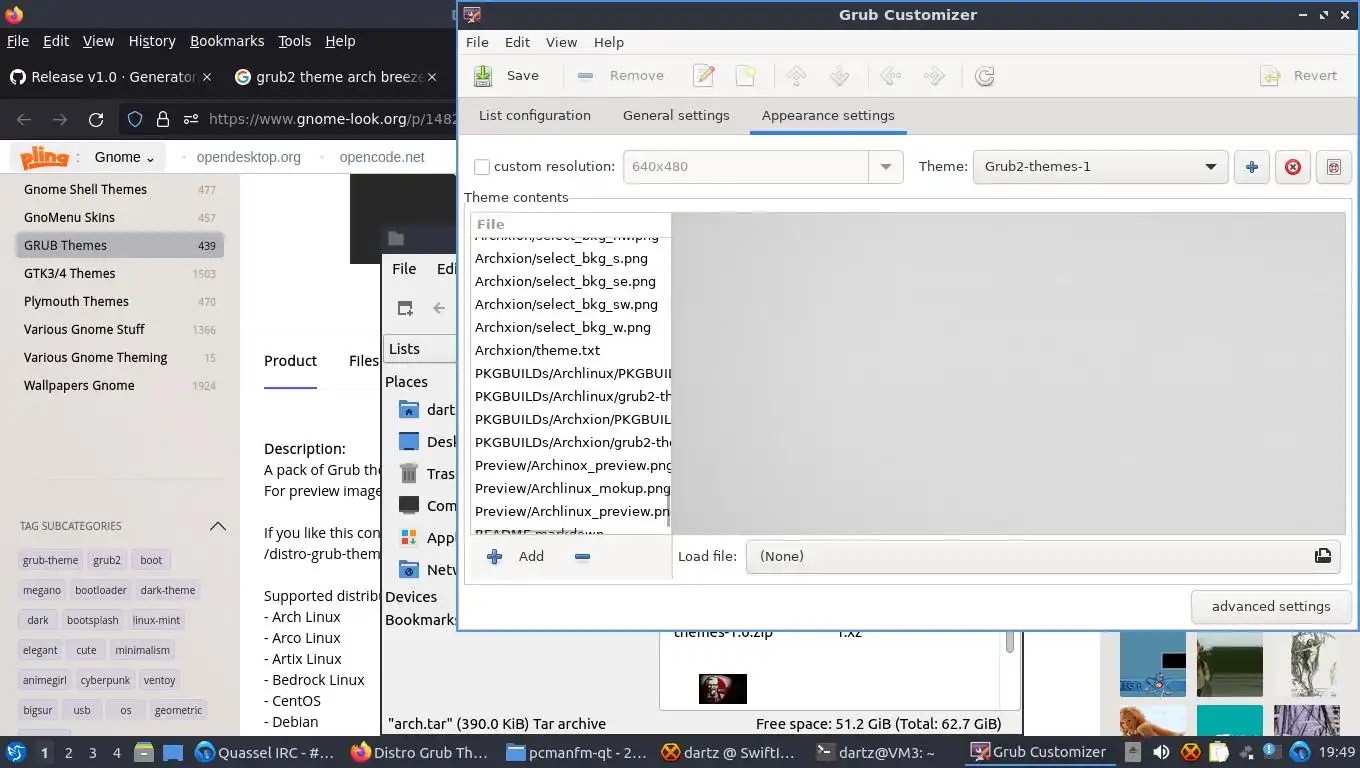Viewport: 1360px width, 768px height.
Task: Click the Load file (None) field
Action: pyautogui.click(x=1042, y=556)
